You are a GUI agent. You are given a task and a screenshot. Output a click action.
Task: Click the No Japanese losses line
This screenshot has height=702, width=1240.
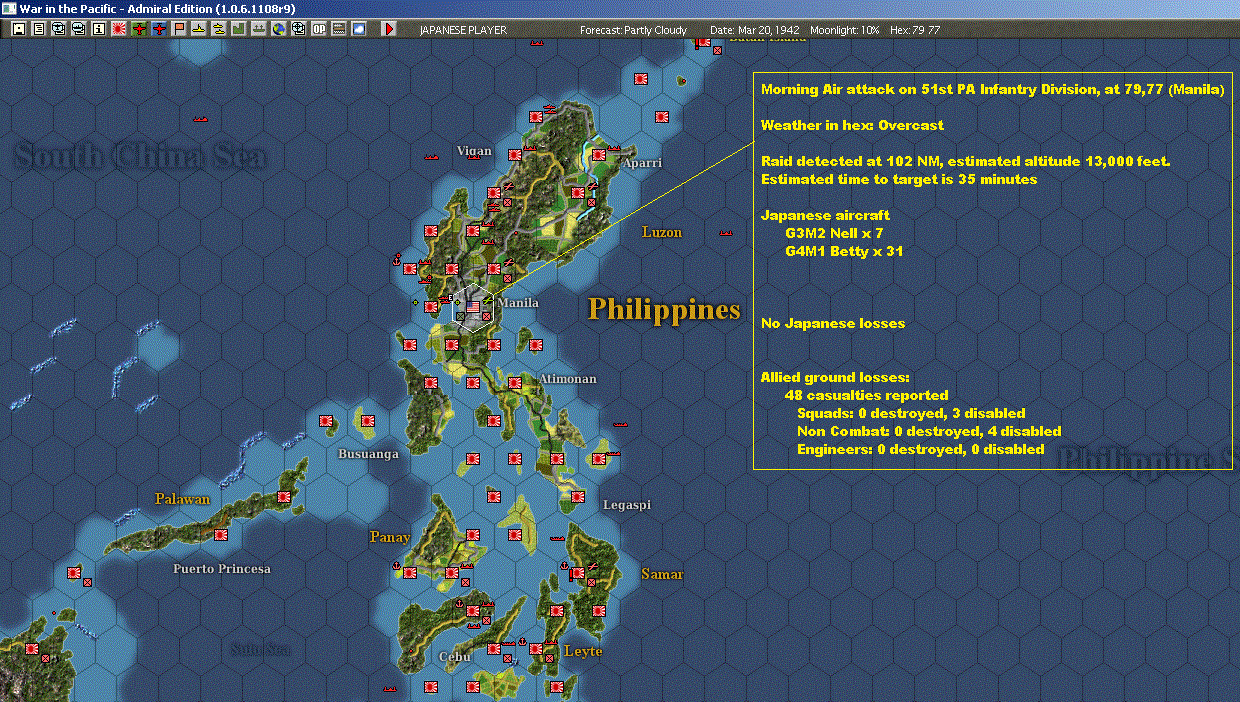click(833, 323)
